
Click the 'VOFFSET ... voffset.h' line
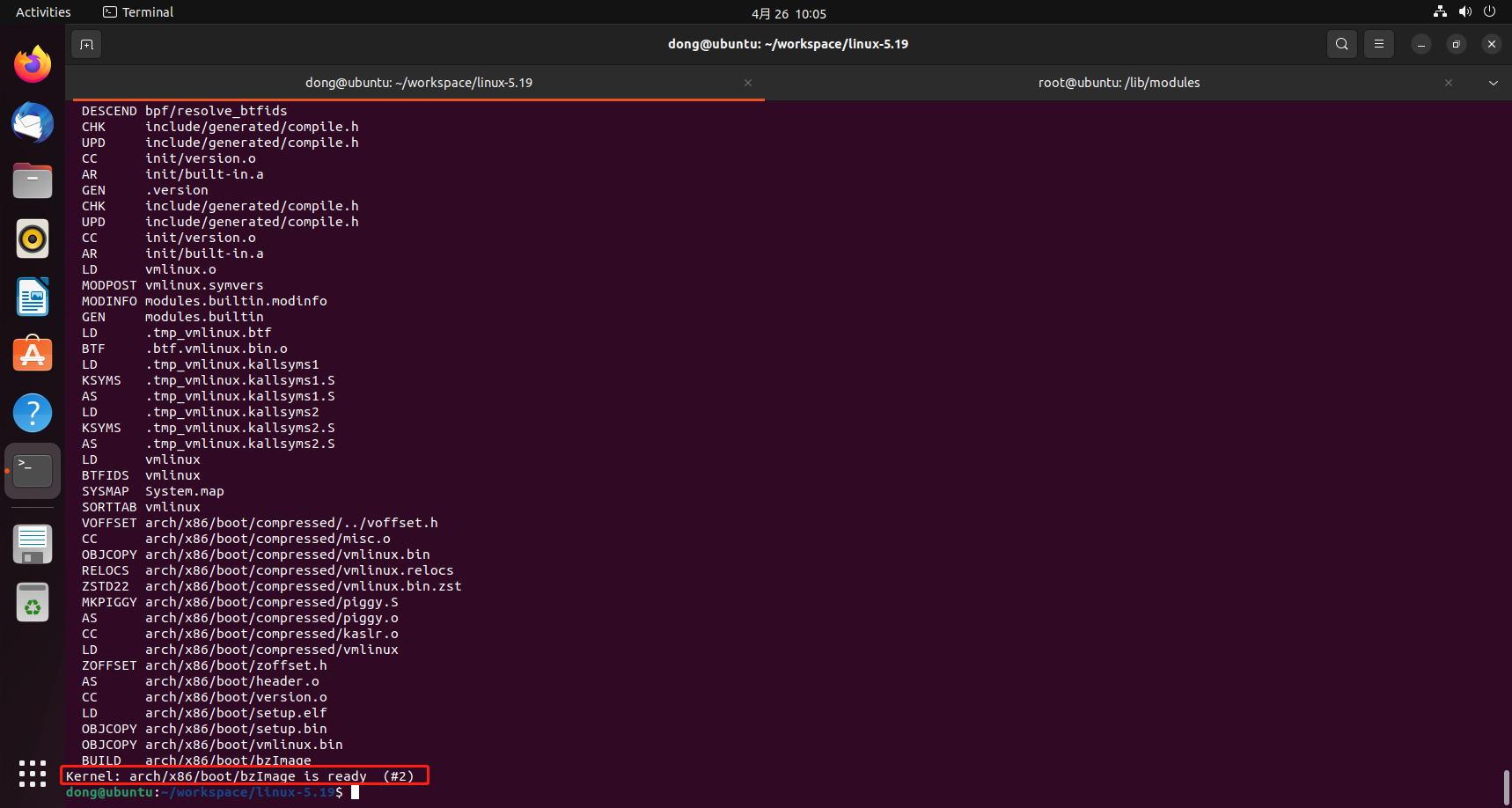260,523
